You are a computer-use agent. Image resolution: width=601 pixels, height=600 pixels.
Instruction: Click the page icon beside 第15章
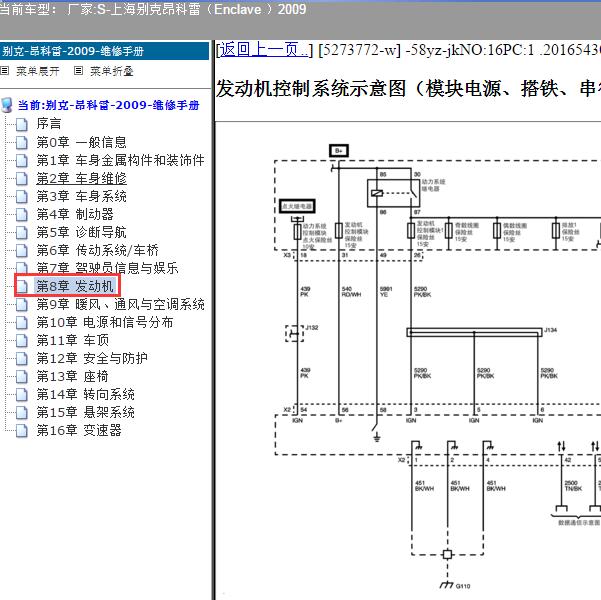pyautogui.click(x=22, y=413)
